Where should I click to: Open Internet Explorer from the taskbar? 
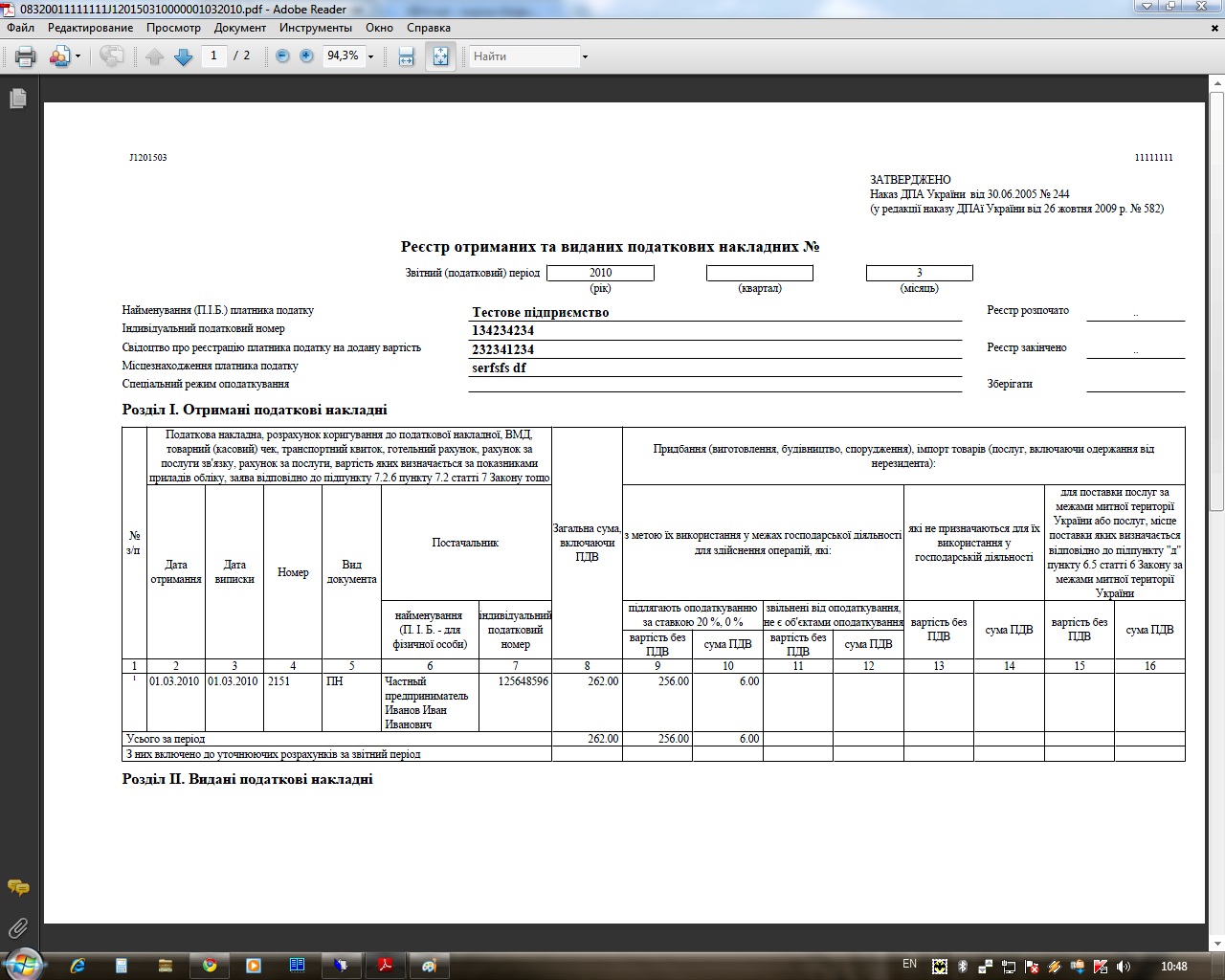pyautogui.click(x=78, y=966)
